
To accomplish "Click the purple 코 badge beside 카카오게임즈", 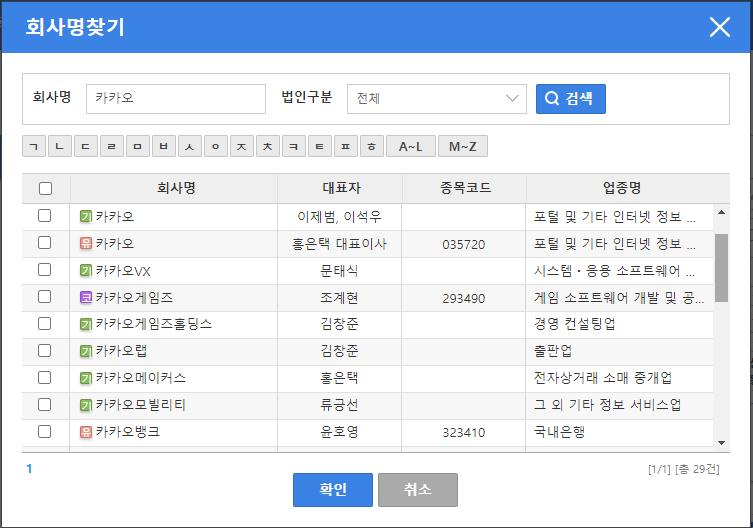I will point(86,297).
